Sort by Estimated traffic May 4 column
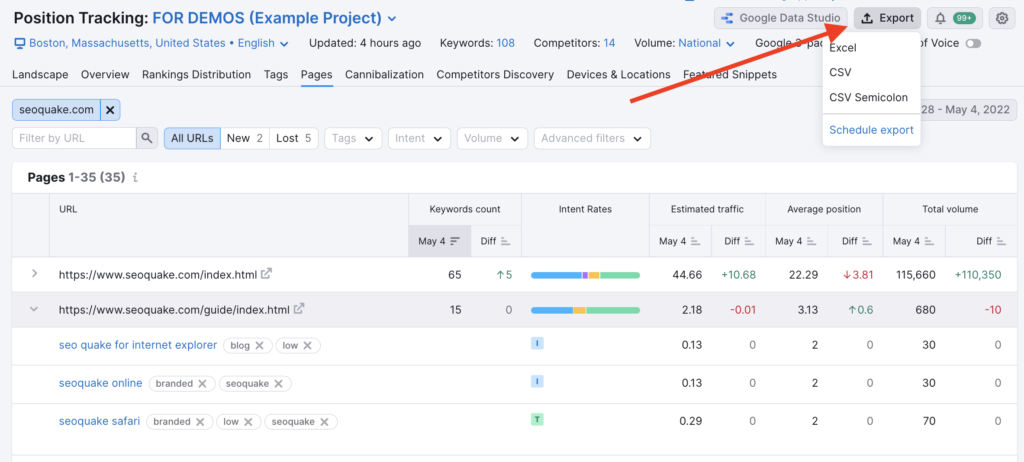Viewport: 1024px width, 462px height. [680, 241]
